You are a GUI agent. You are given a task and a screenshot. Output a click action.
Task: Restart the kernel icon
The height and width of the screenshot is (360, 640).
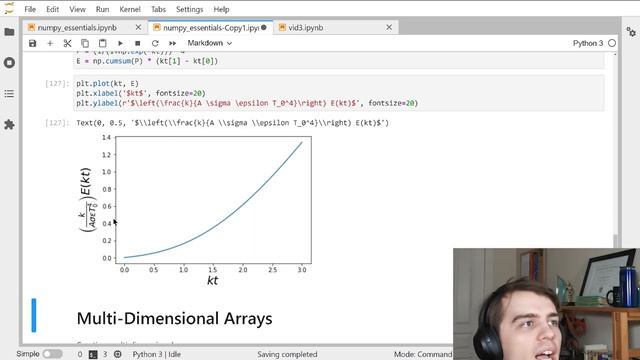coord(155,43)
